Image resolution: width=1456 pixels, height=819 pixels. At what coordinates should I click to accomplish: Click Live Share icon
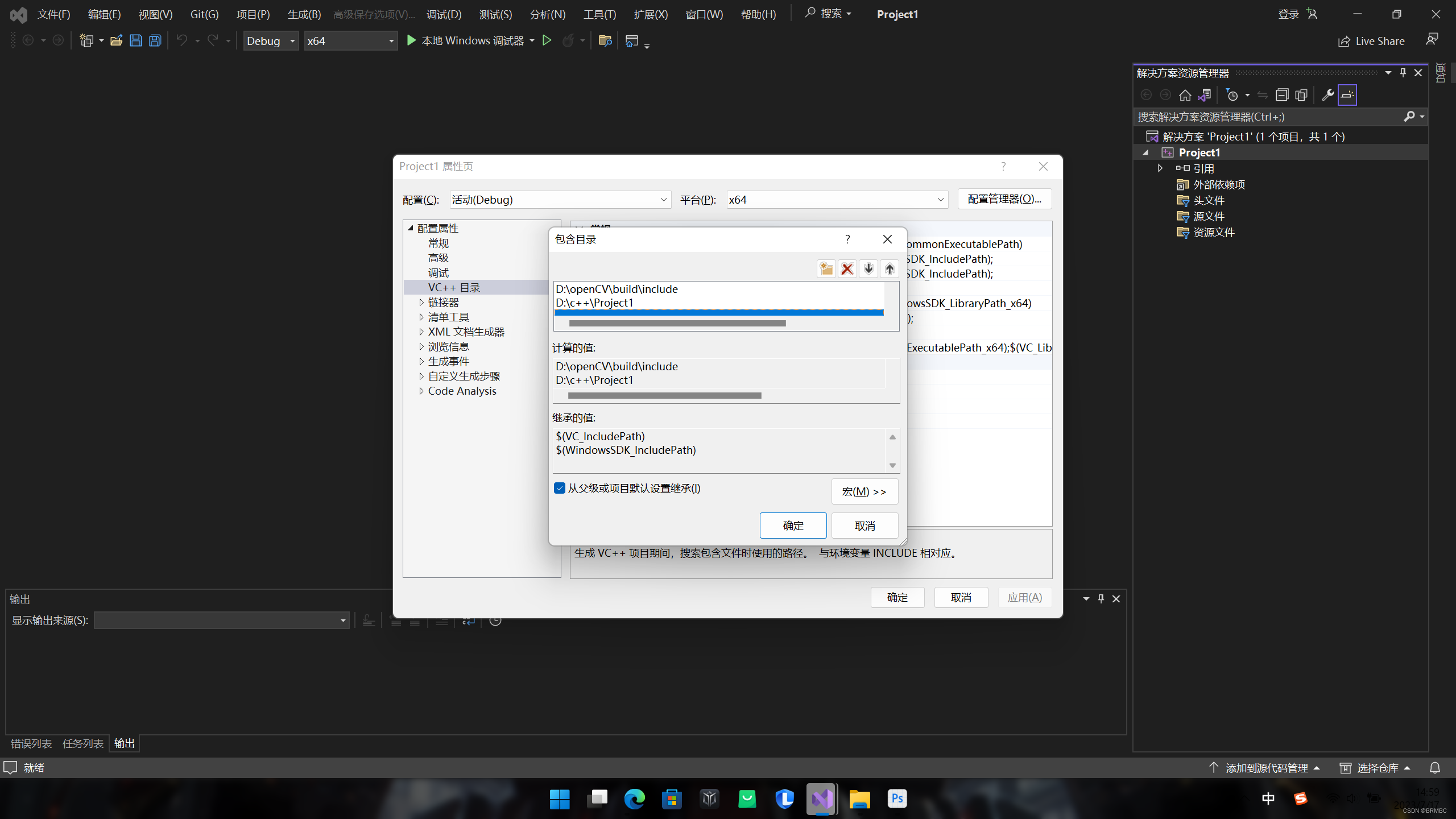pos(1344,42)
